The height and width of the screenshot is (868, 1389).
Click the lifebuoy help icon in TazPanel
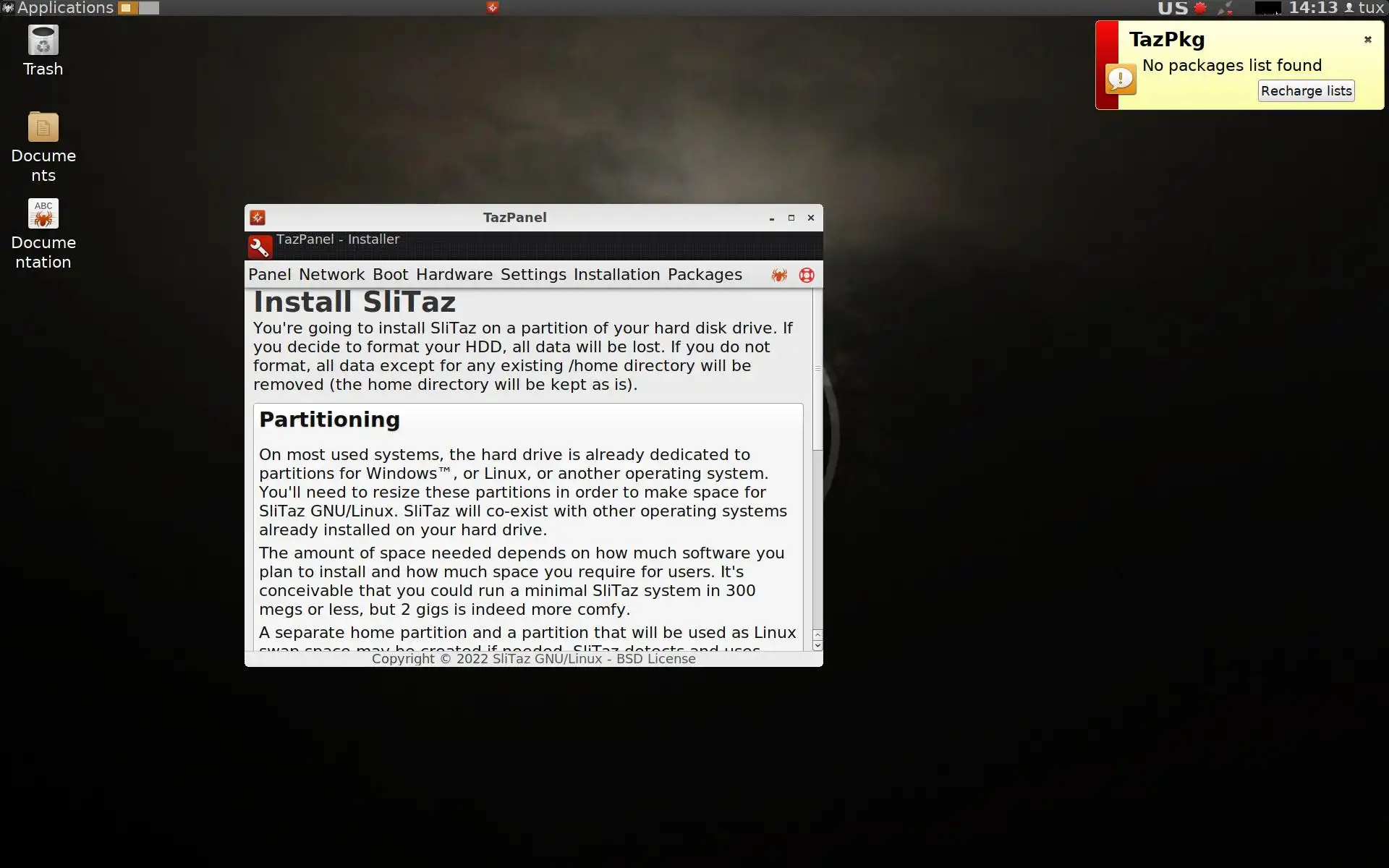point(807,275)
